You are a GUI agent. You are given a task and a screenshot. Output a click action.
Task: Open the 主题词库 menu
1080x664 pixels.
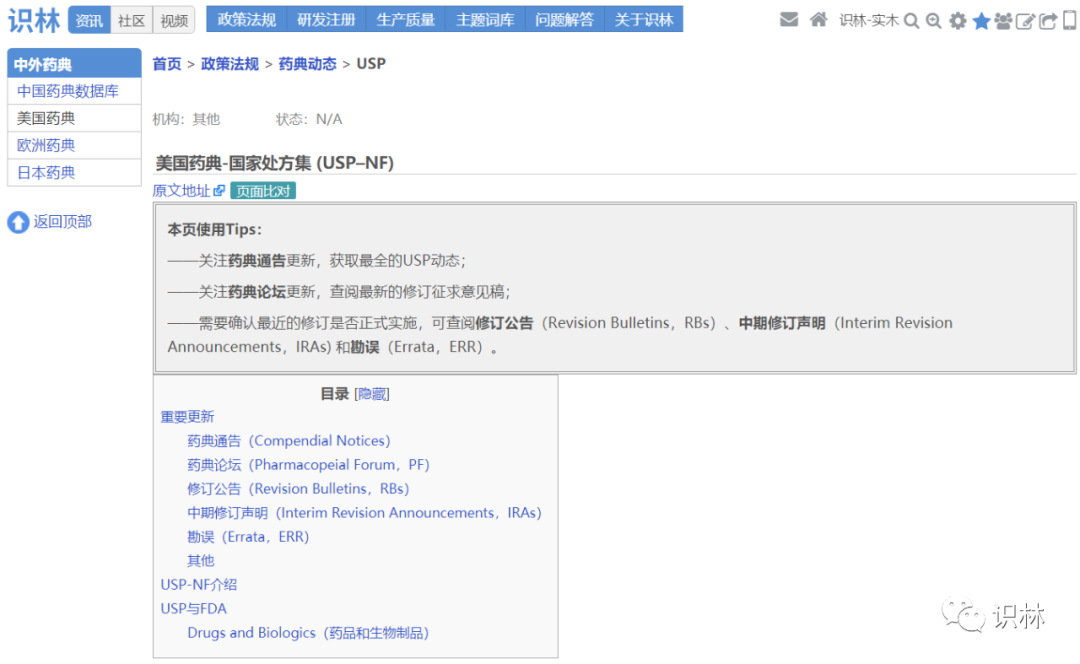click(x=485, y=19)
